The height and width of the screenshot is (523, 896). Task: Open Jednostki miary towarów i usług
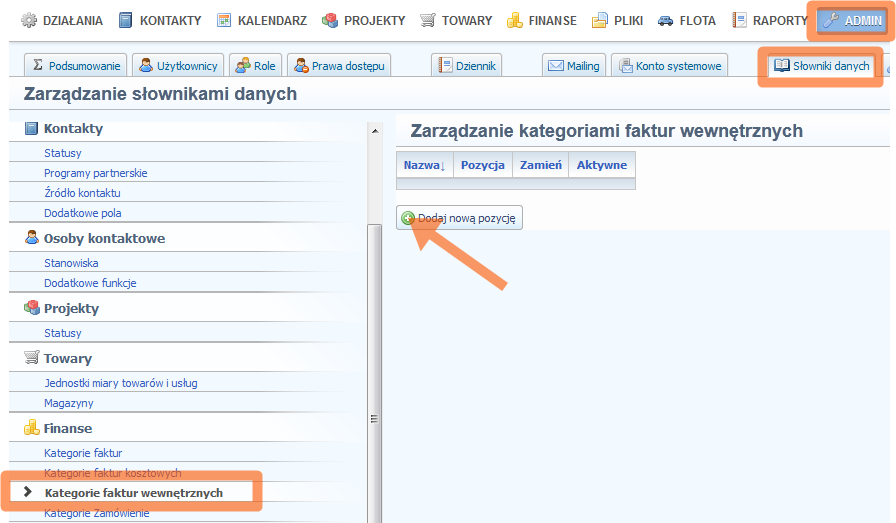[120, 383]
